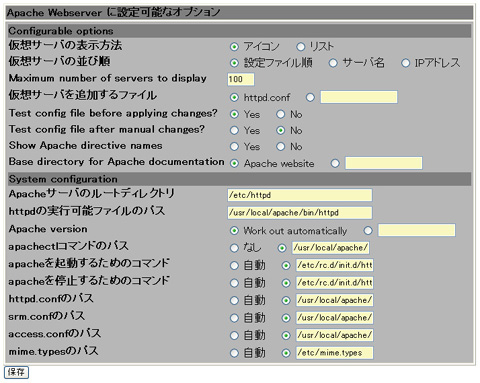This screenshot has height=383, width=480.
Task: Select custom file radio for virtual servers
Action: [310, 97]
